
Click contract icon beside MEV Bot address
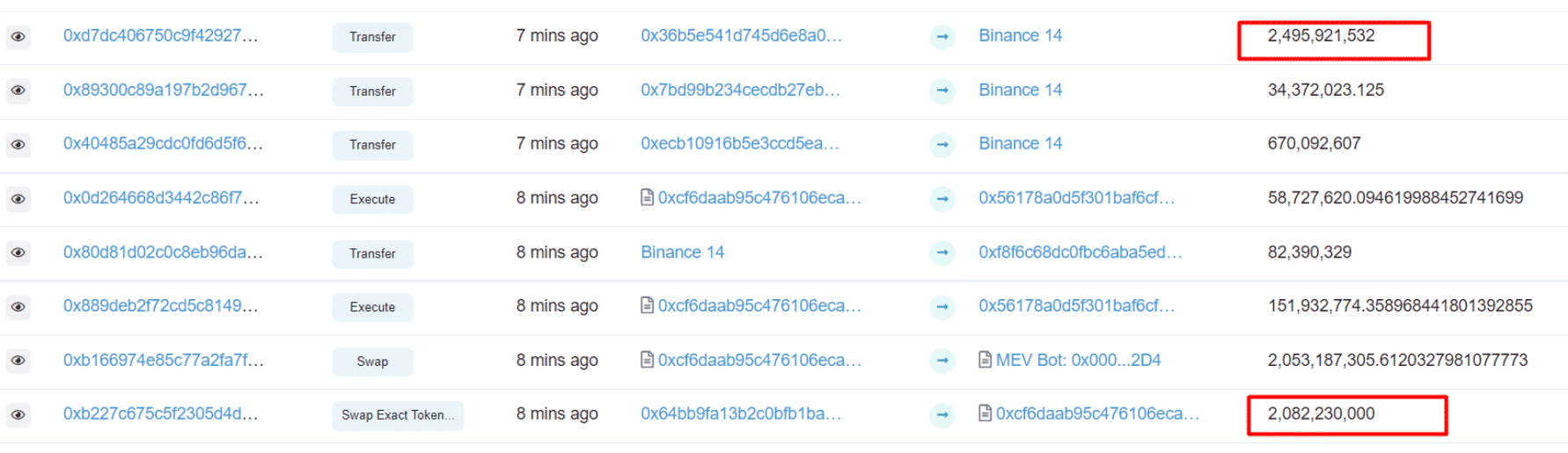click(985, 360)
